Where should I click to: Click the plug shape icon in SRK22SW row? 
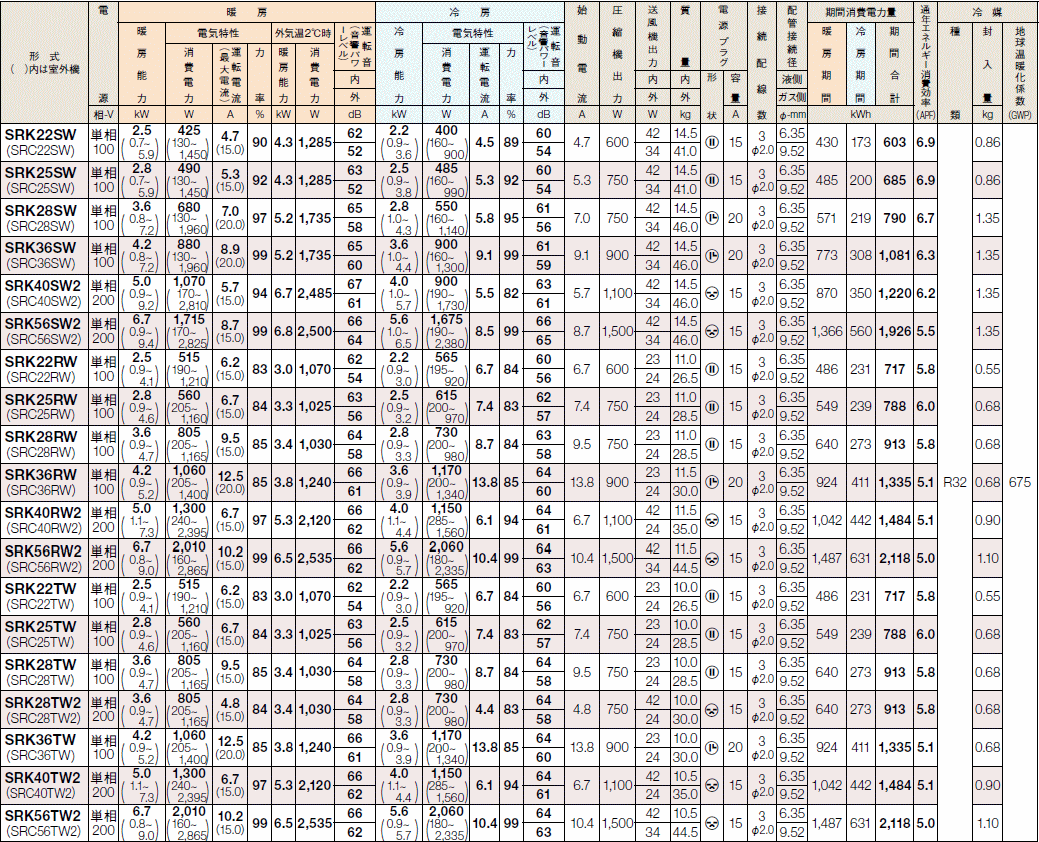(712, 142)
